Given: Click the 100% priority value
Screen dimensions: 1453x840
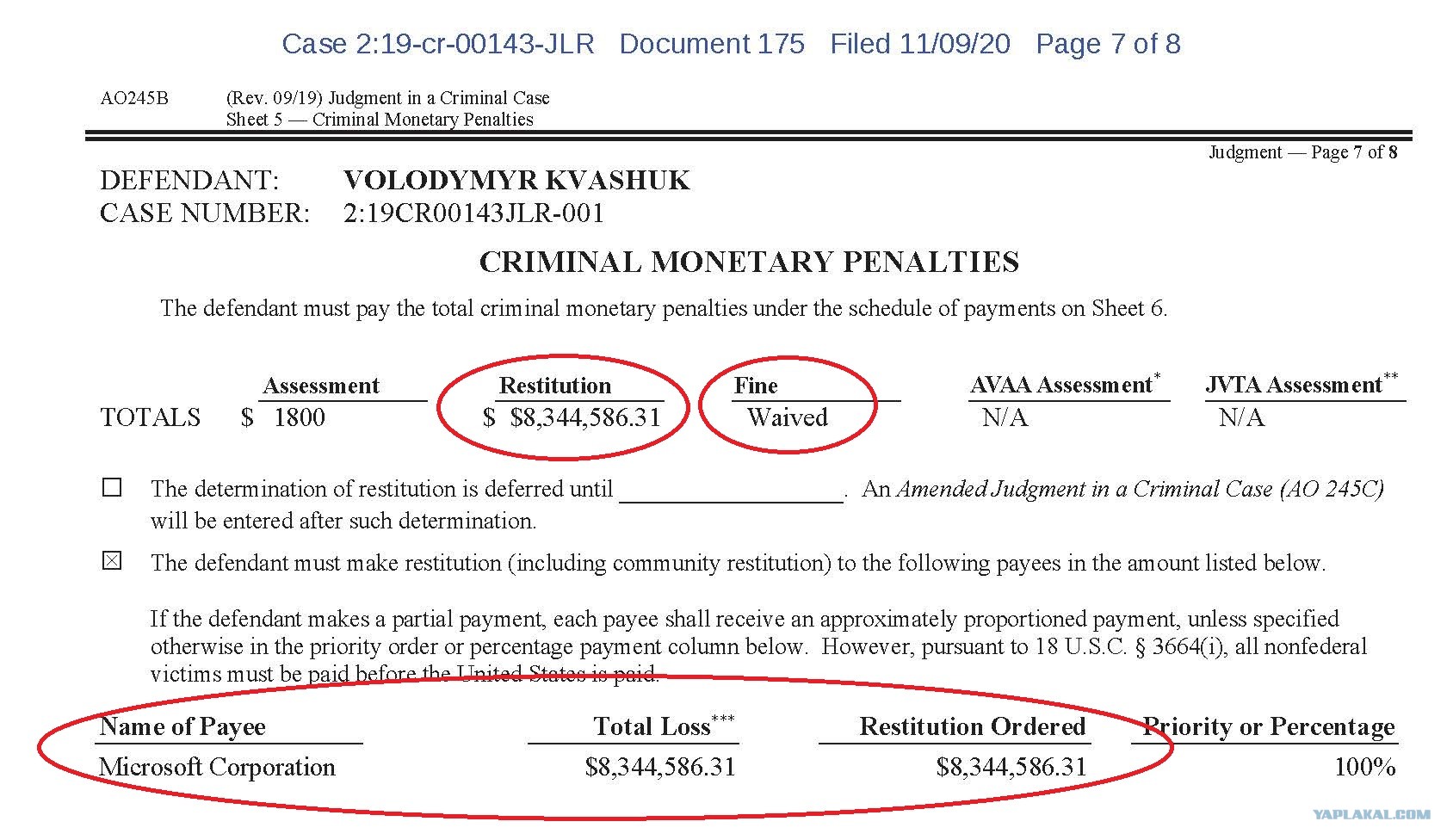Looking at the screenshot, I should (x=1365, y=767).
